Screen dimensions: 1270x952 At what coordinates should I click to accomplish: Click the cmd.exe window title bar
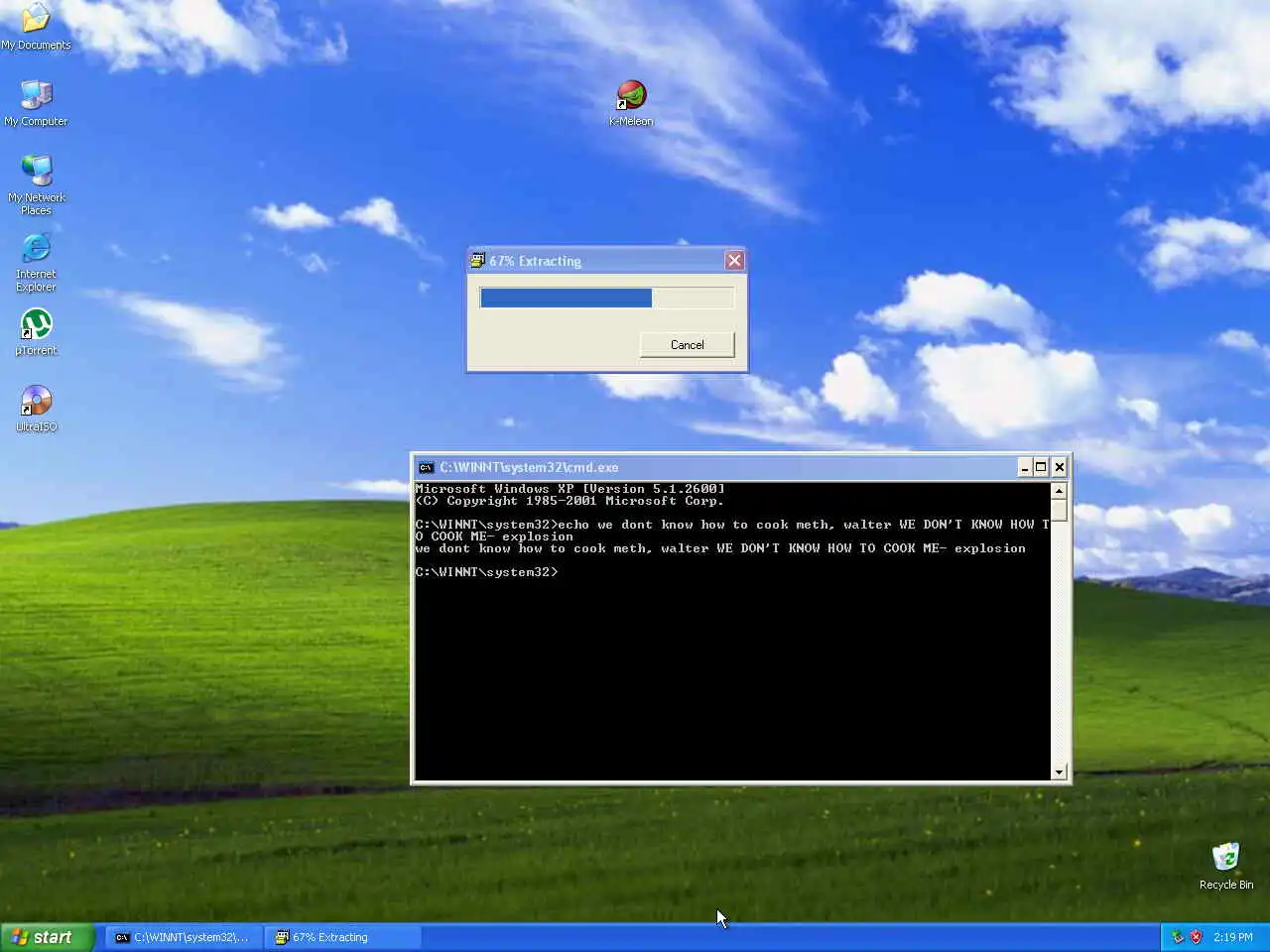[x=741, y=467]
